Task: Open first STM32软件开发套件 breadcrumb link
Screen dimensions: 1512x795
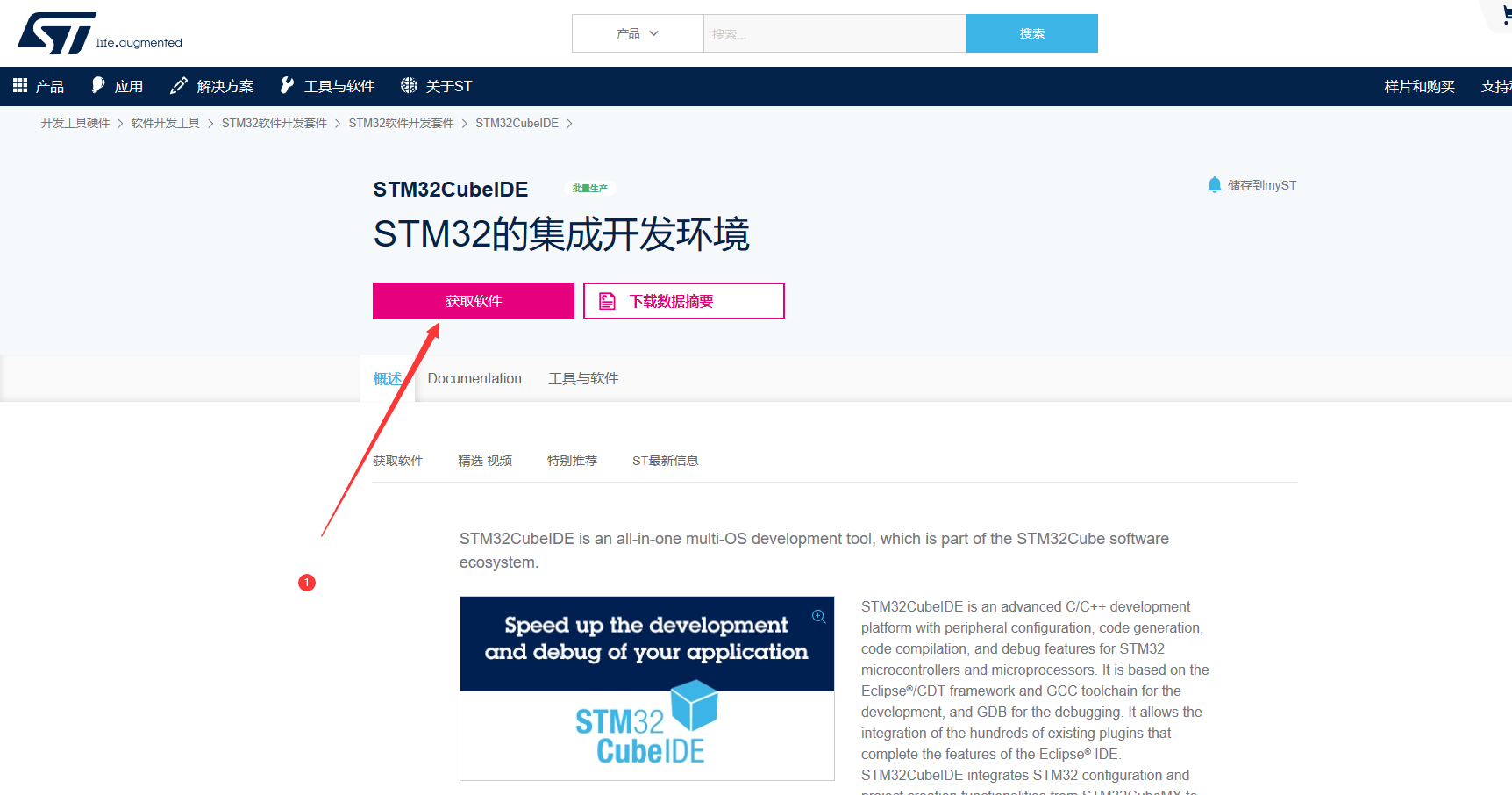Action: pos(275,123)
